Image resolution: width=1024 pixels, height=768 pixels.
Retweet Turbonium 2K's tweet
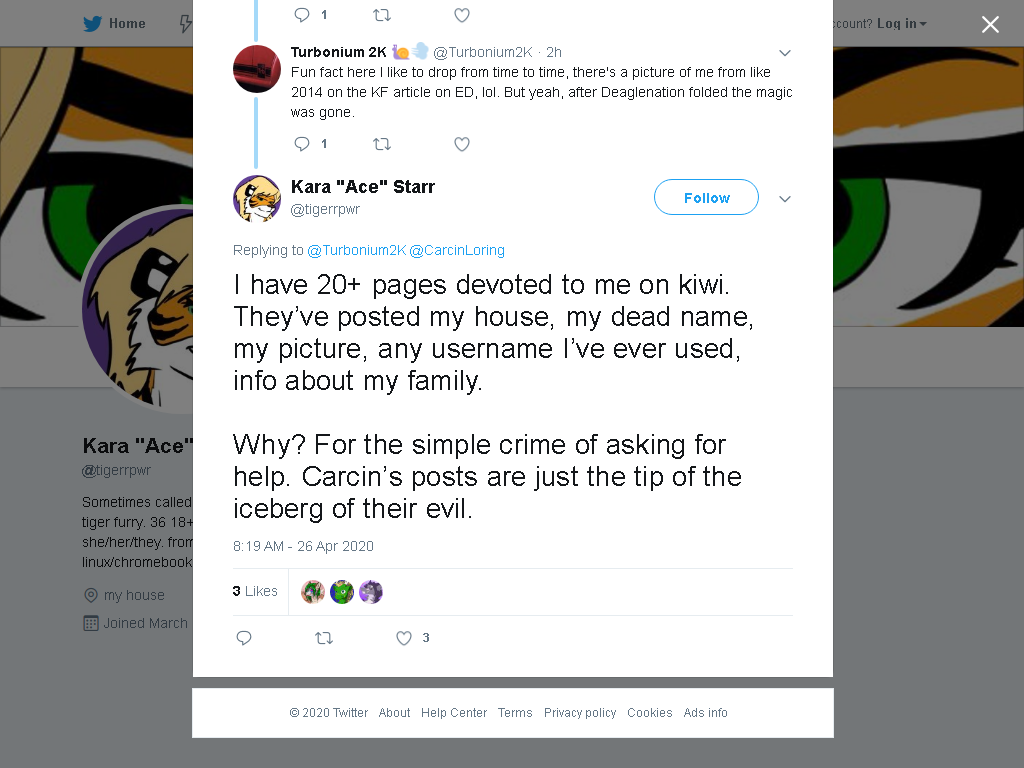click(x=382, y=144)
